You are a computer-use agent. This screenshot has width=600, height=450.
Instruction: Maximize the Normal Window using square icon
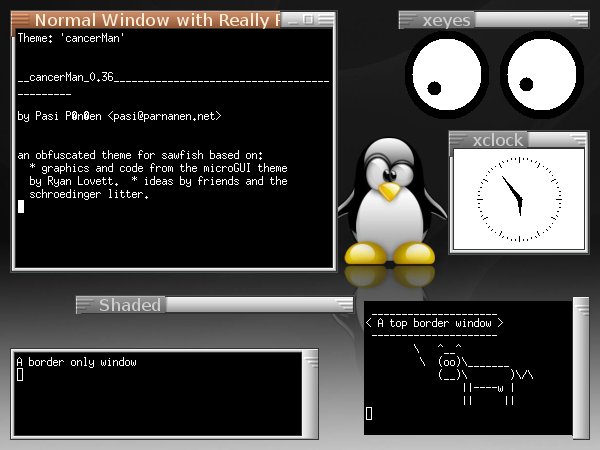coord(308,19)
